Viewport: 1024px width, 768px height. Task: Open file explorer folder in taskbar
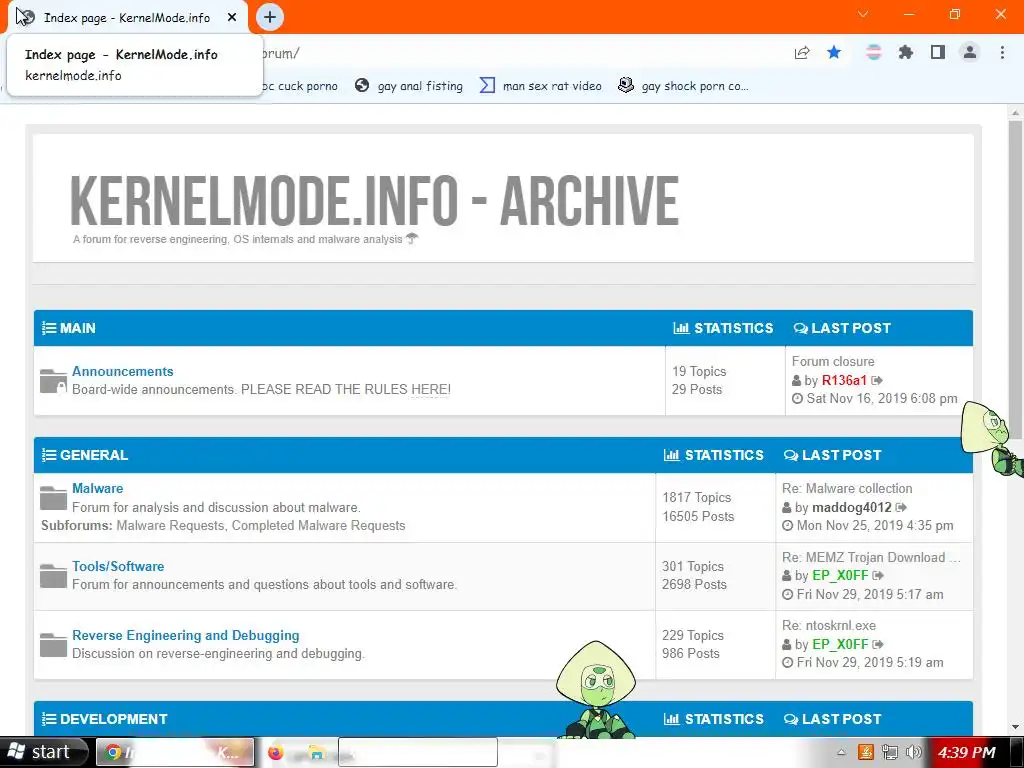tap(317, 752)
